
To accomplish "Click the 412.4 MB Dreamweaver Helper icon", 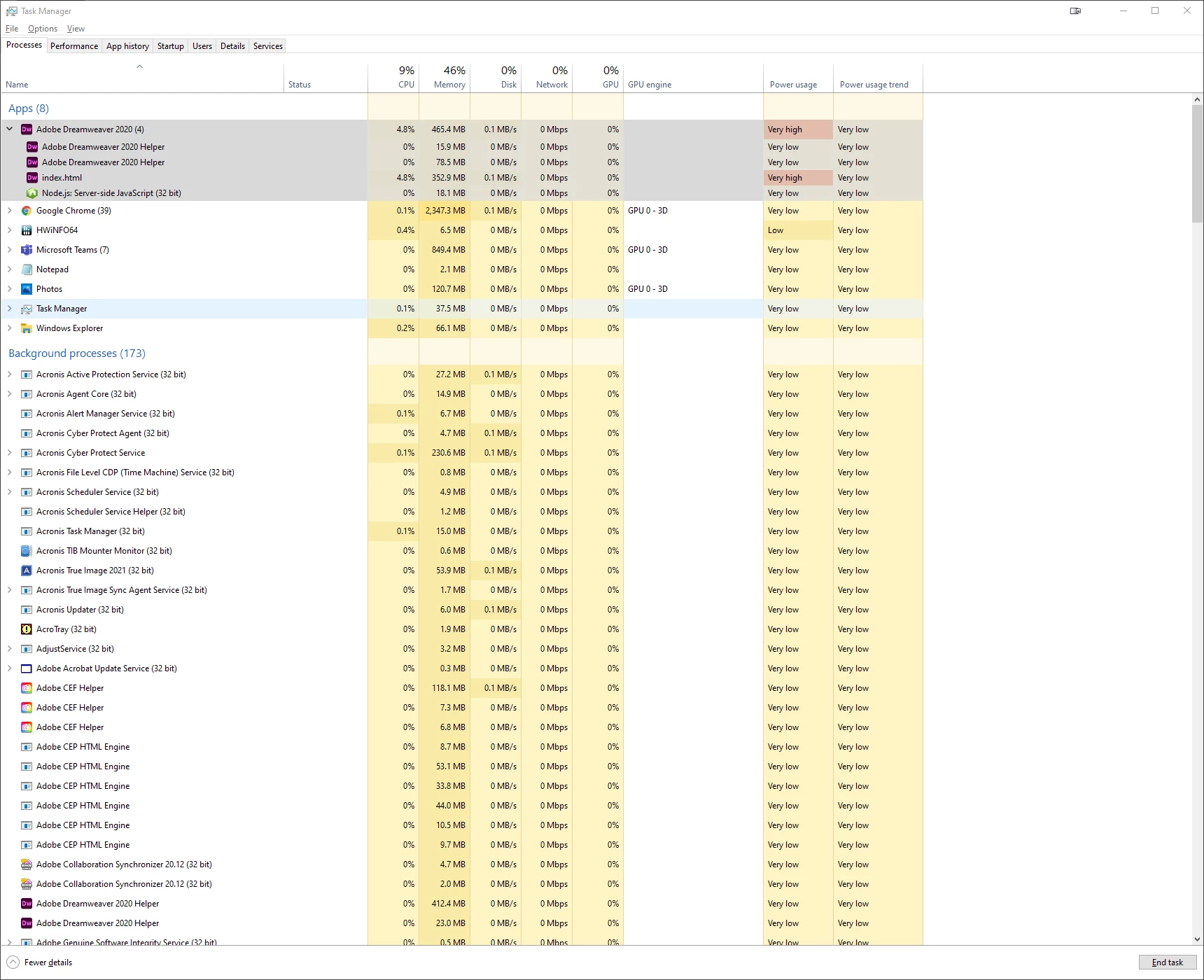I will click(x=27, y=904).
